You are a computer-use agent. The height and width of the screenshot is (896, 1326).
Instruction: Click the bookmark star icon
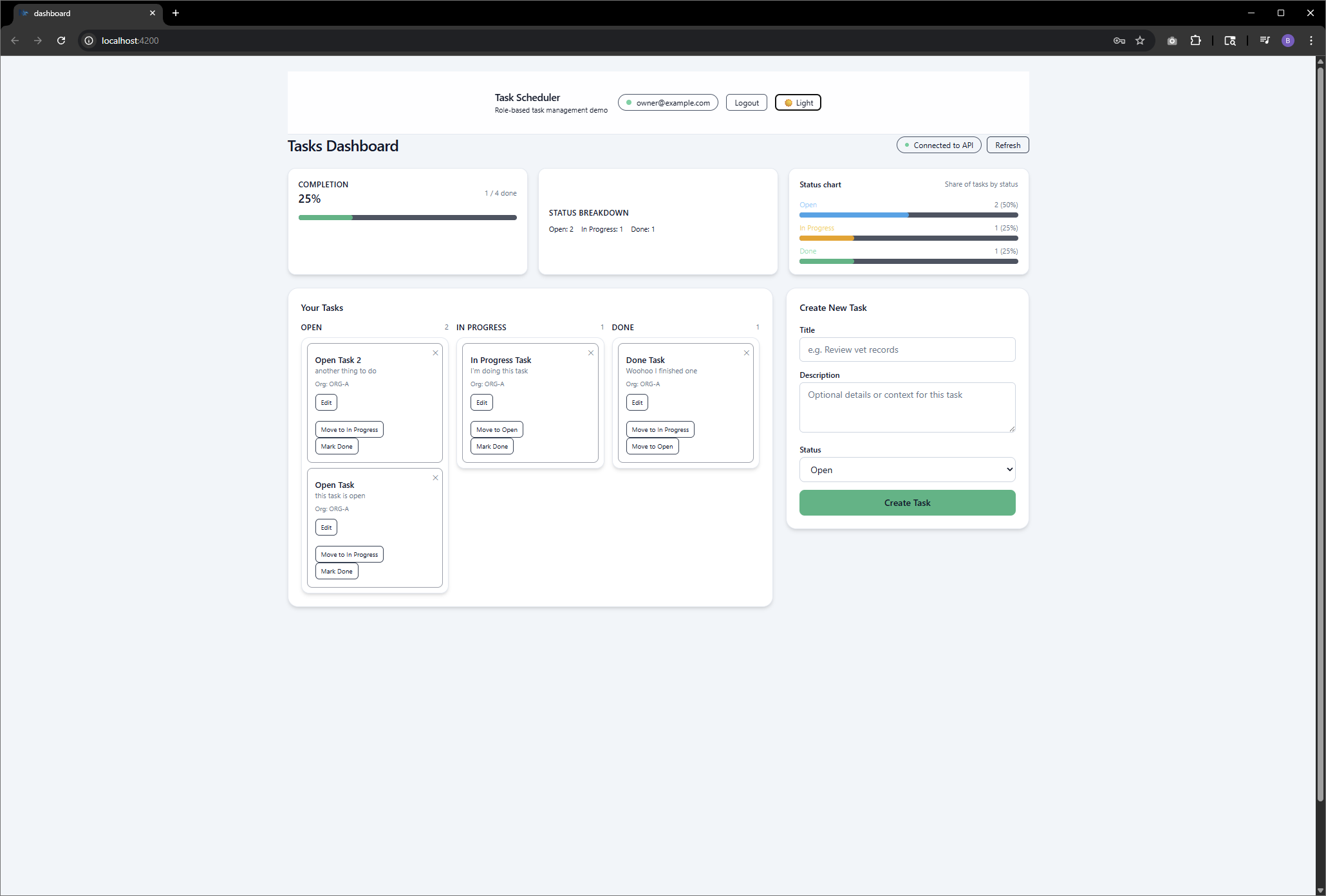coord(1140,40)
